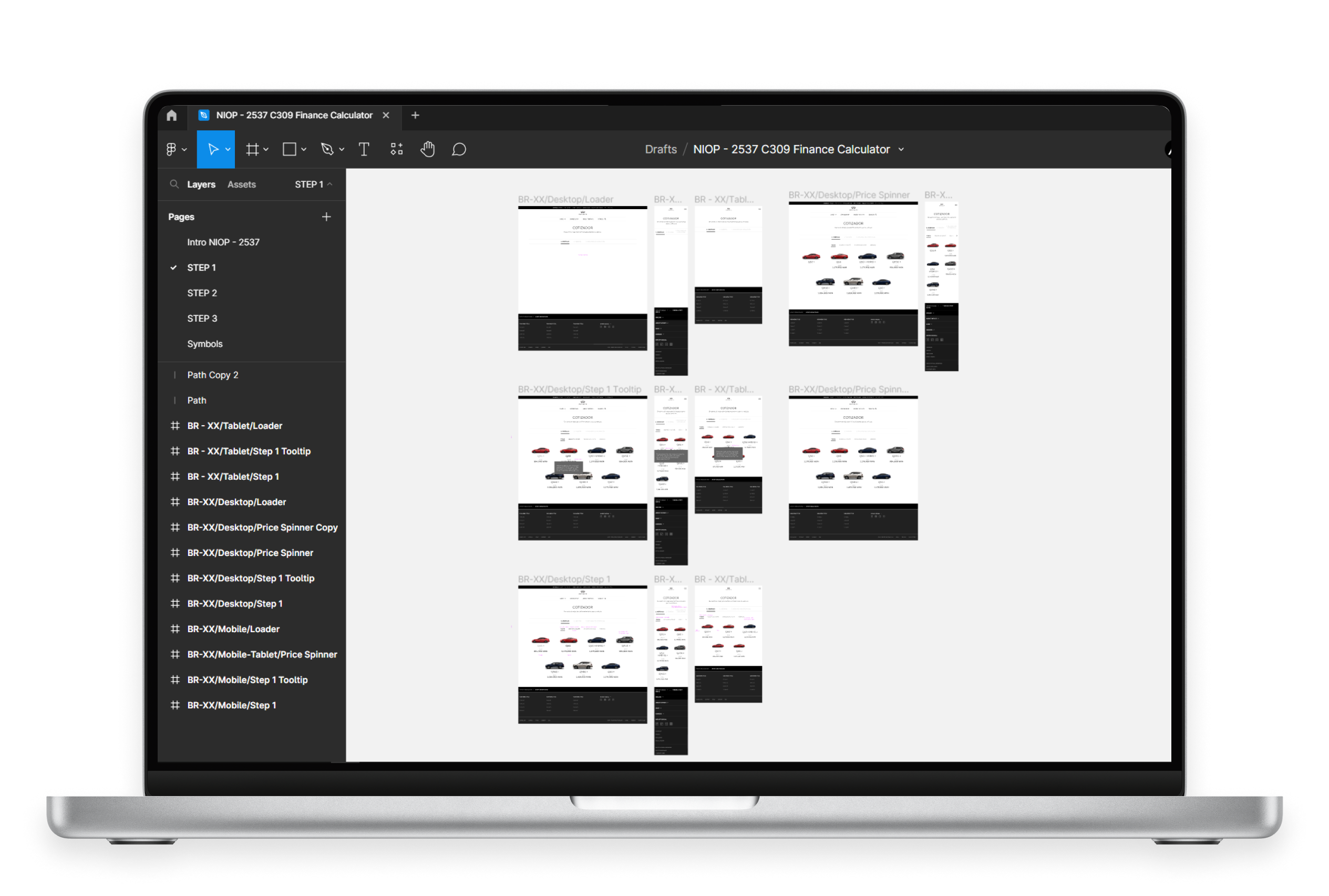Image resolution: width=1329 pixels, height=896 pixels.
Task: Click the Home icon tab
Action: (171, 116)
